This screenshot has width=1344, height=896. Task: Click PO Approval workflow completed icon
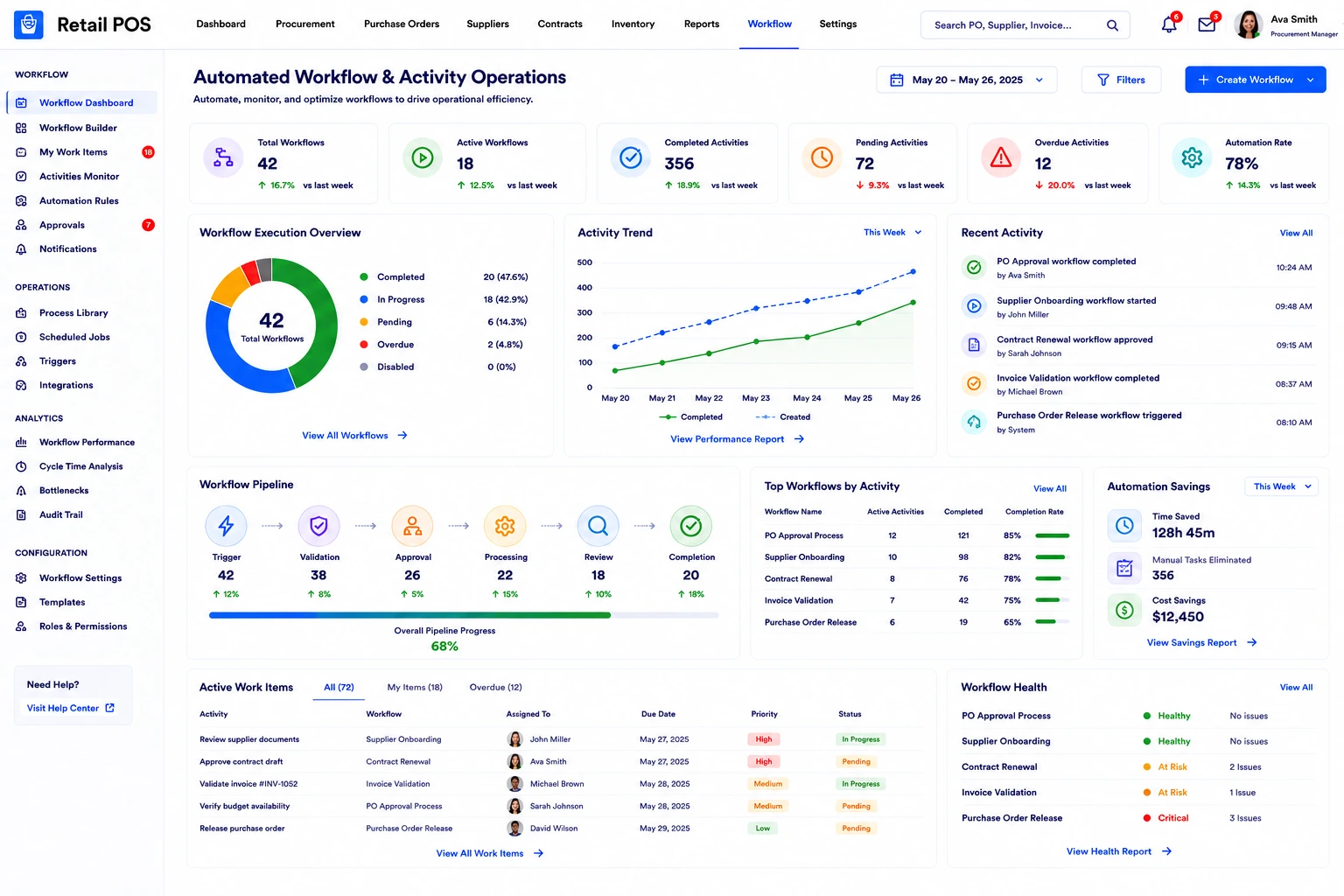pyautogui.click(x=974, y=268)
